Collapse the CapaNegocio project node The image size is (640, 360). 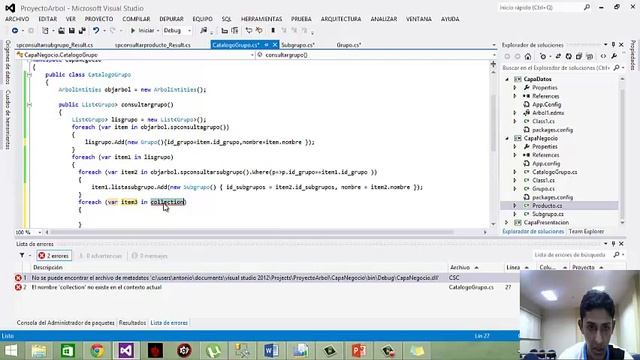507,138
